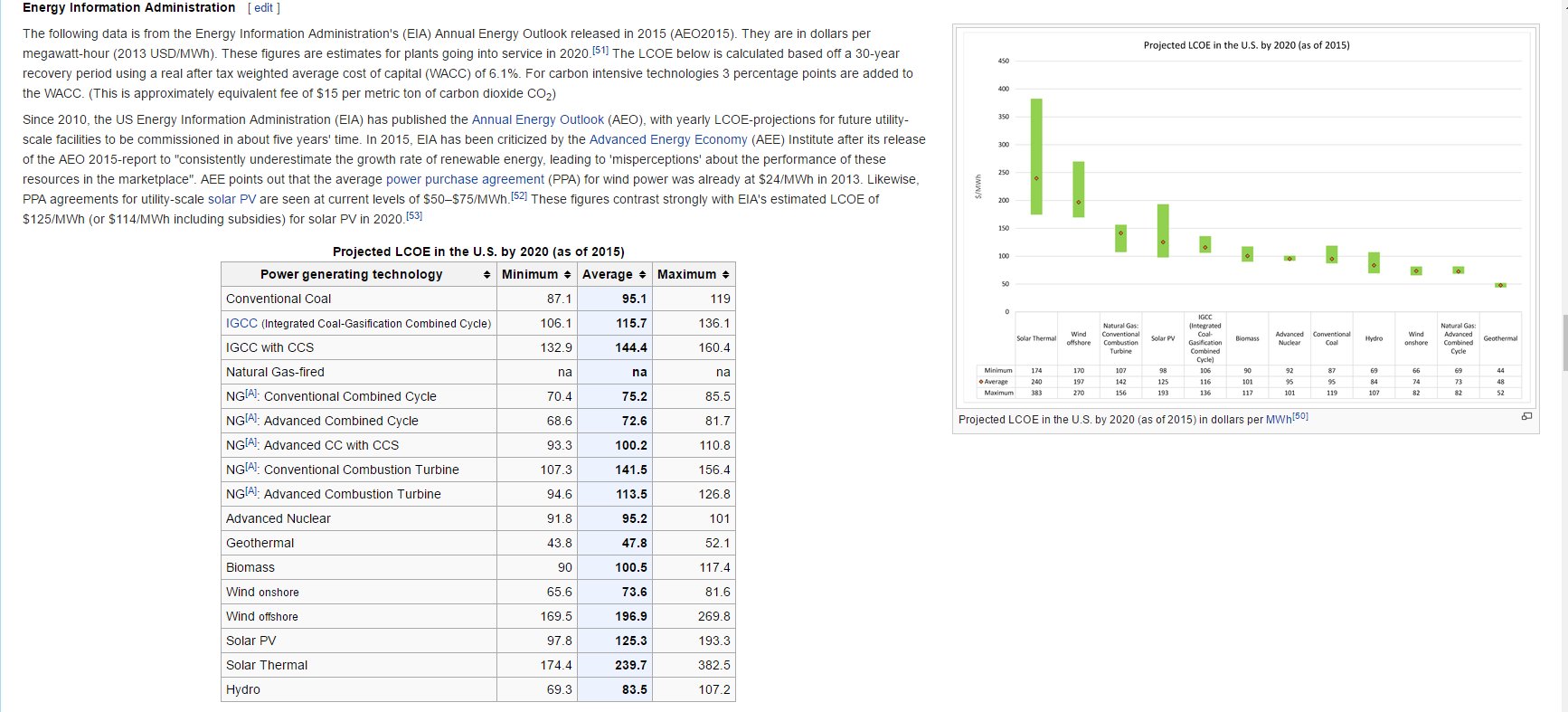Open the IGCC link in table
The image size is (1568, 712).
pos(241,323)
